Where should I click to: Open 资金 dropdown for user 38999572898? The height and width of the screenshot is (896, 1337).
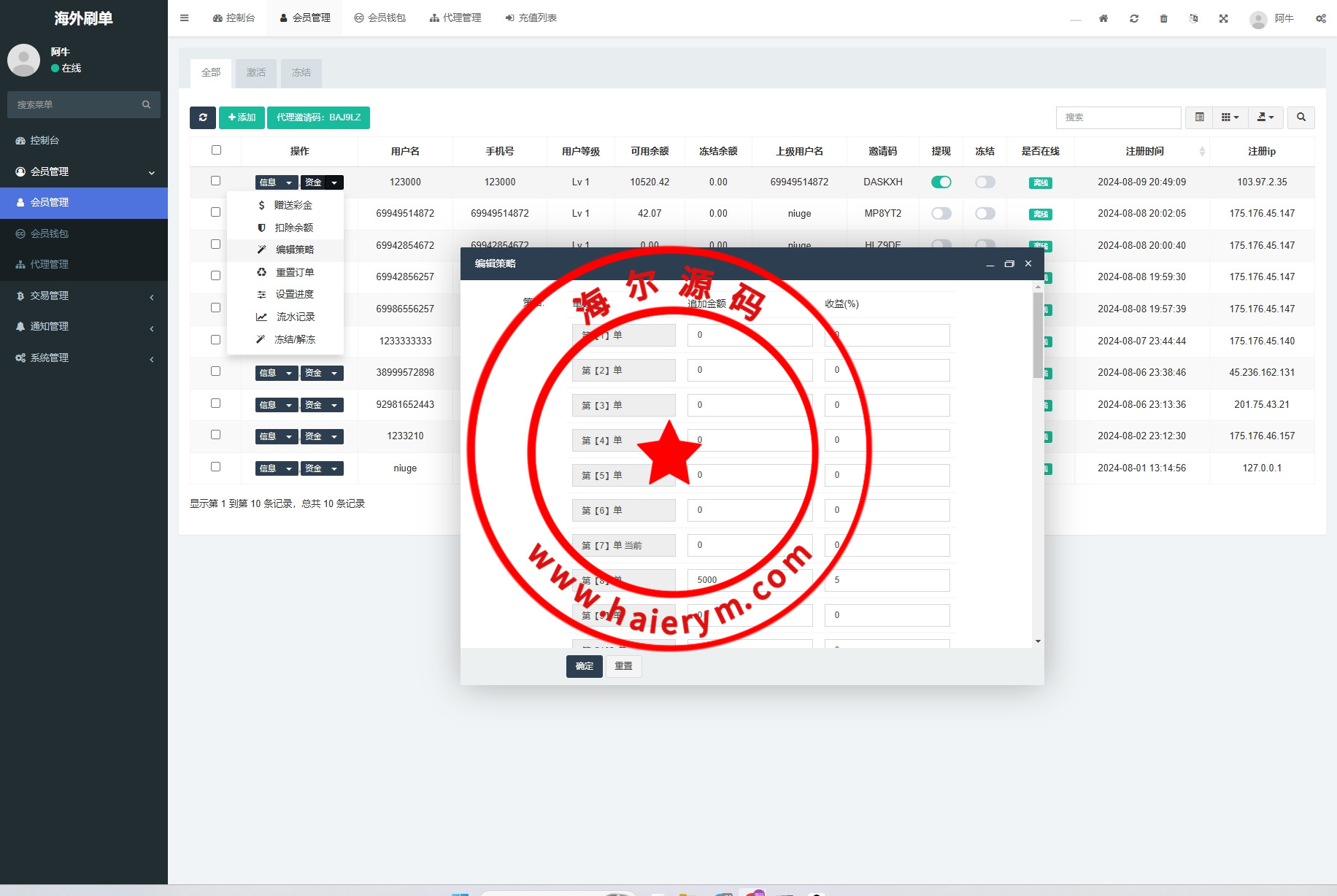(322, 373)
